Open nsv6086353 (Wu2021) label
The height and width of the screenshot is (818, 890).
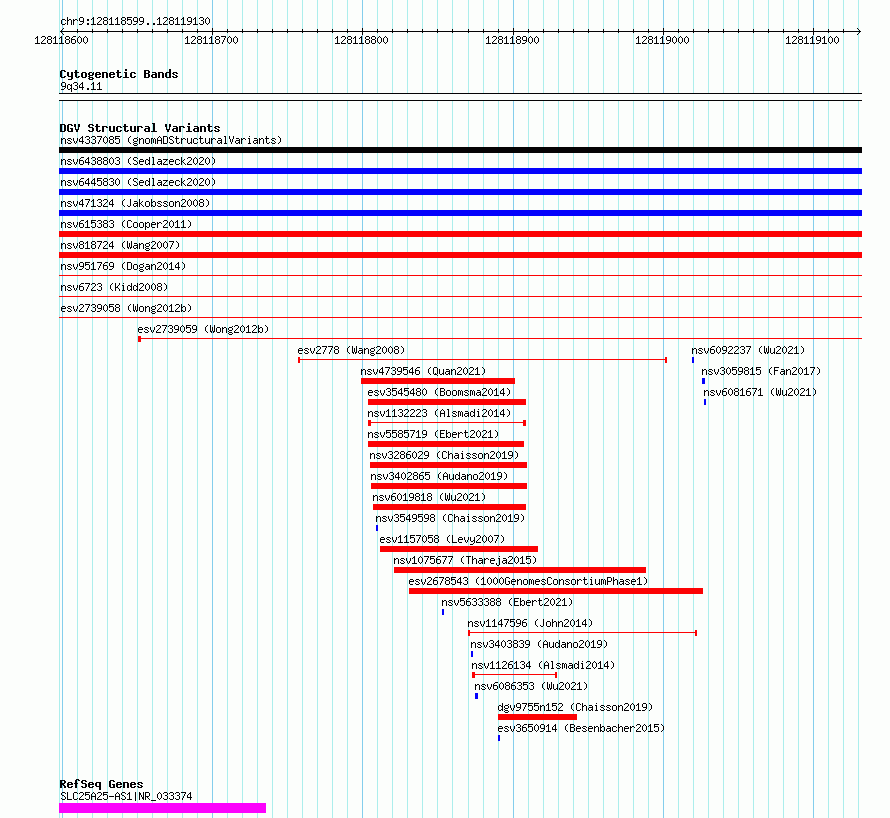point(531,686)
